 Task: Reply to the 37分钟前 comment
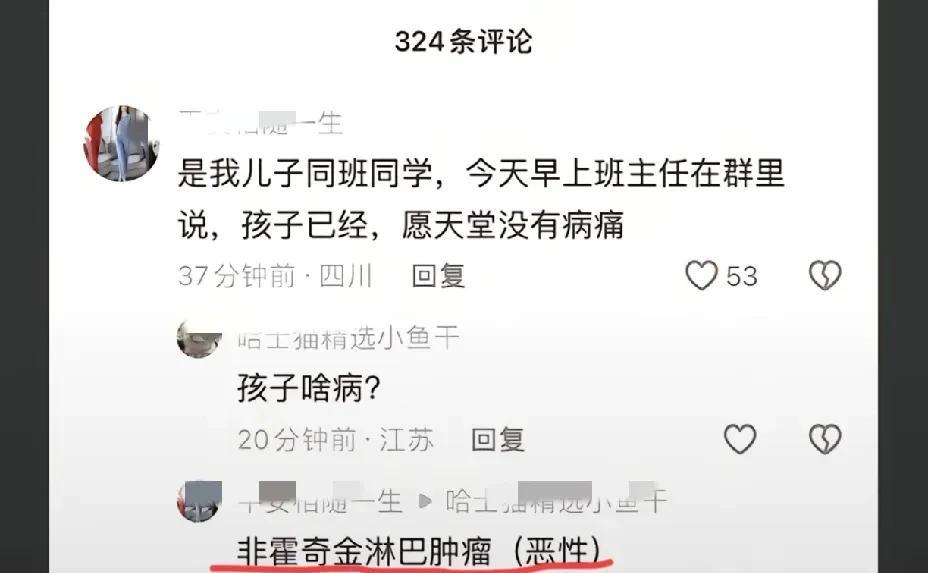(x=439, y=276)
